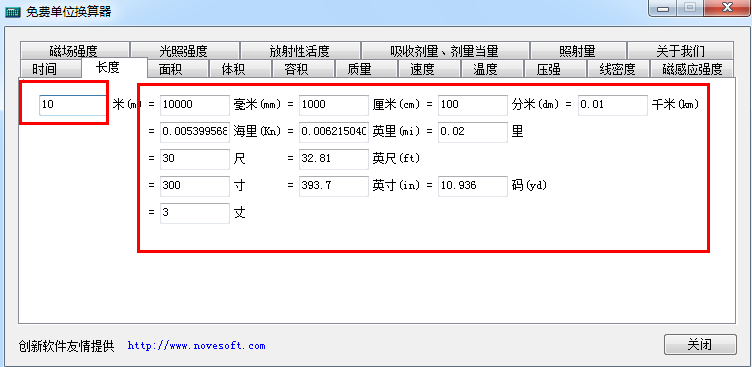Image resolution: width=752 pixels, height=367 pixels.
Task: Go to the 速度 tab
Action: 429,69
